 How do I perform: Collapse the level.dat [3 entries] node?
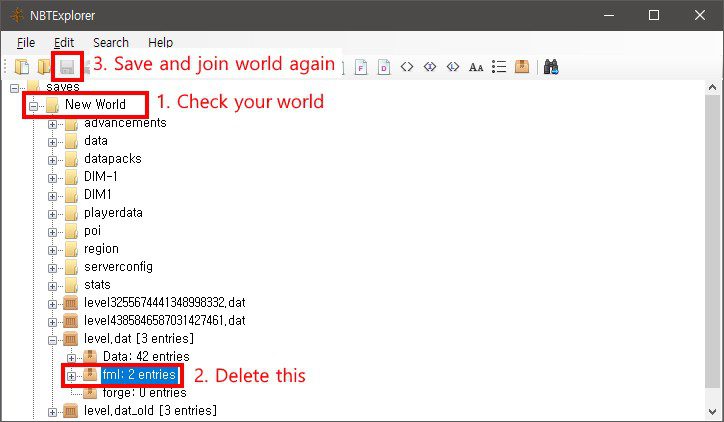[x=53, y=339]
